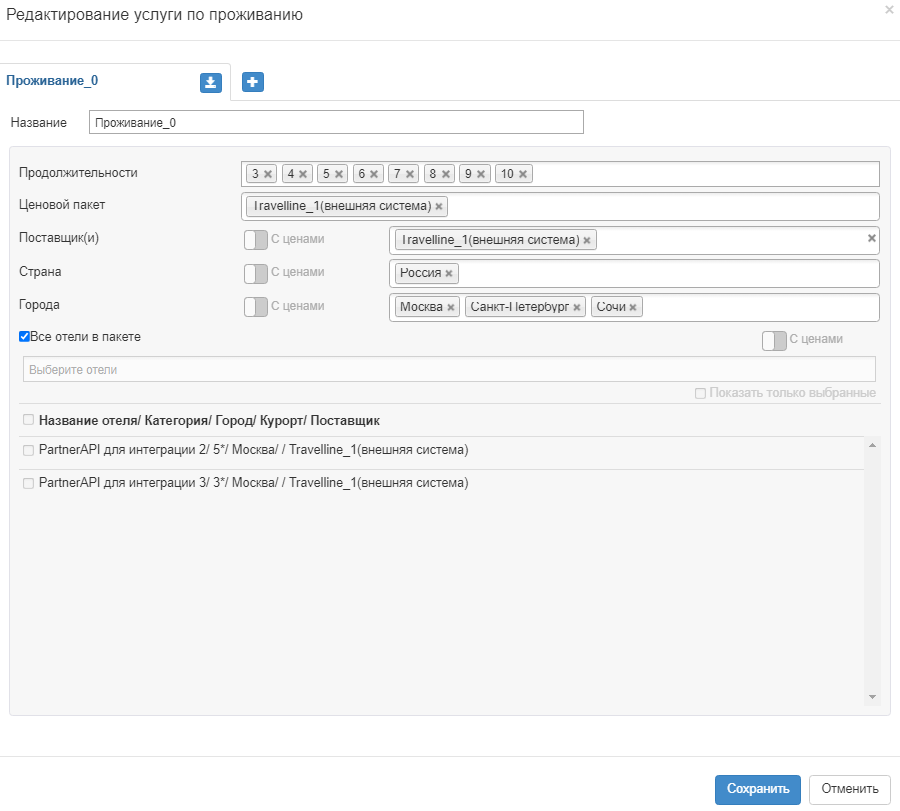Remove duration 3 tag via x icon
This screenshot has height=811, width=900.
[268, 174]
